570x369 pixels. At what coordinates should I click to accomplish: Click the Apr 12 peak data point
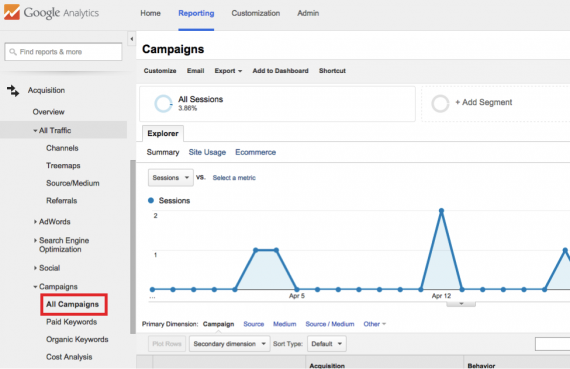pos(441,210)
